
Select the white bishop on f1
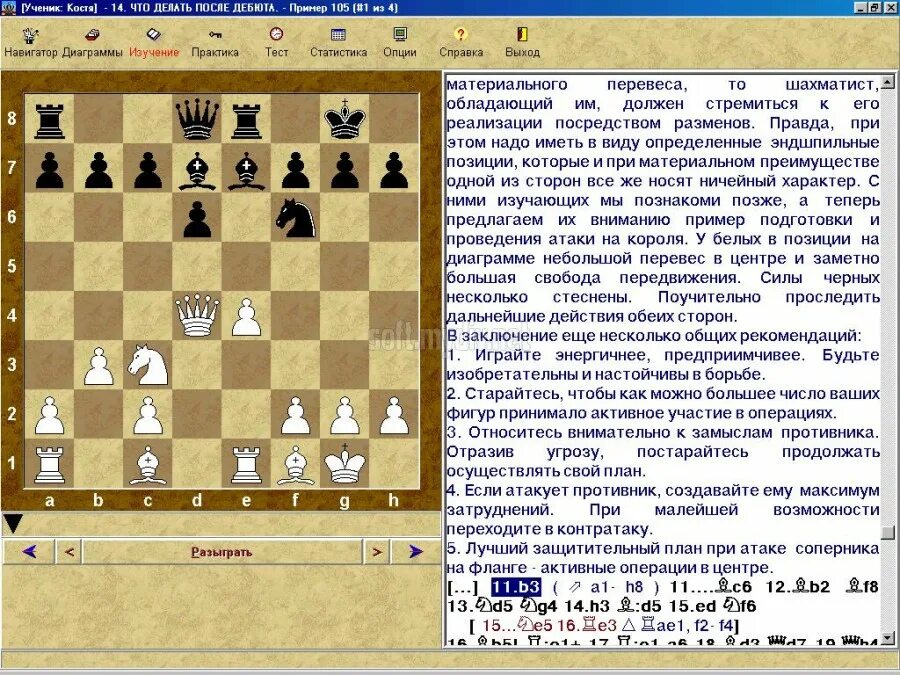pyautogui.click(x=296, y=463)
